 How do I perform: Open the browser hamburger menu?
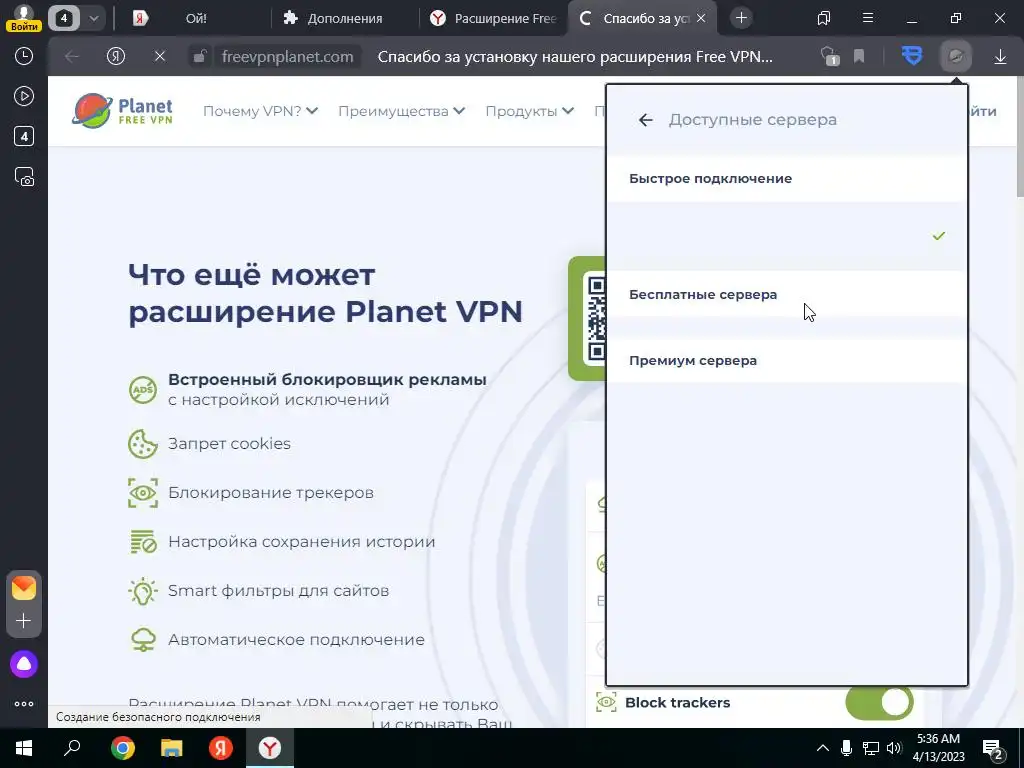coord(868,18)
